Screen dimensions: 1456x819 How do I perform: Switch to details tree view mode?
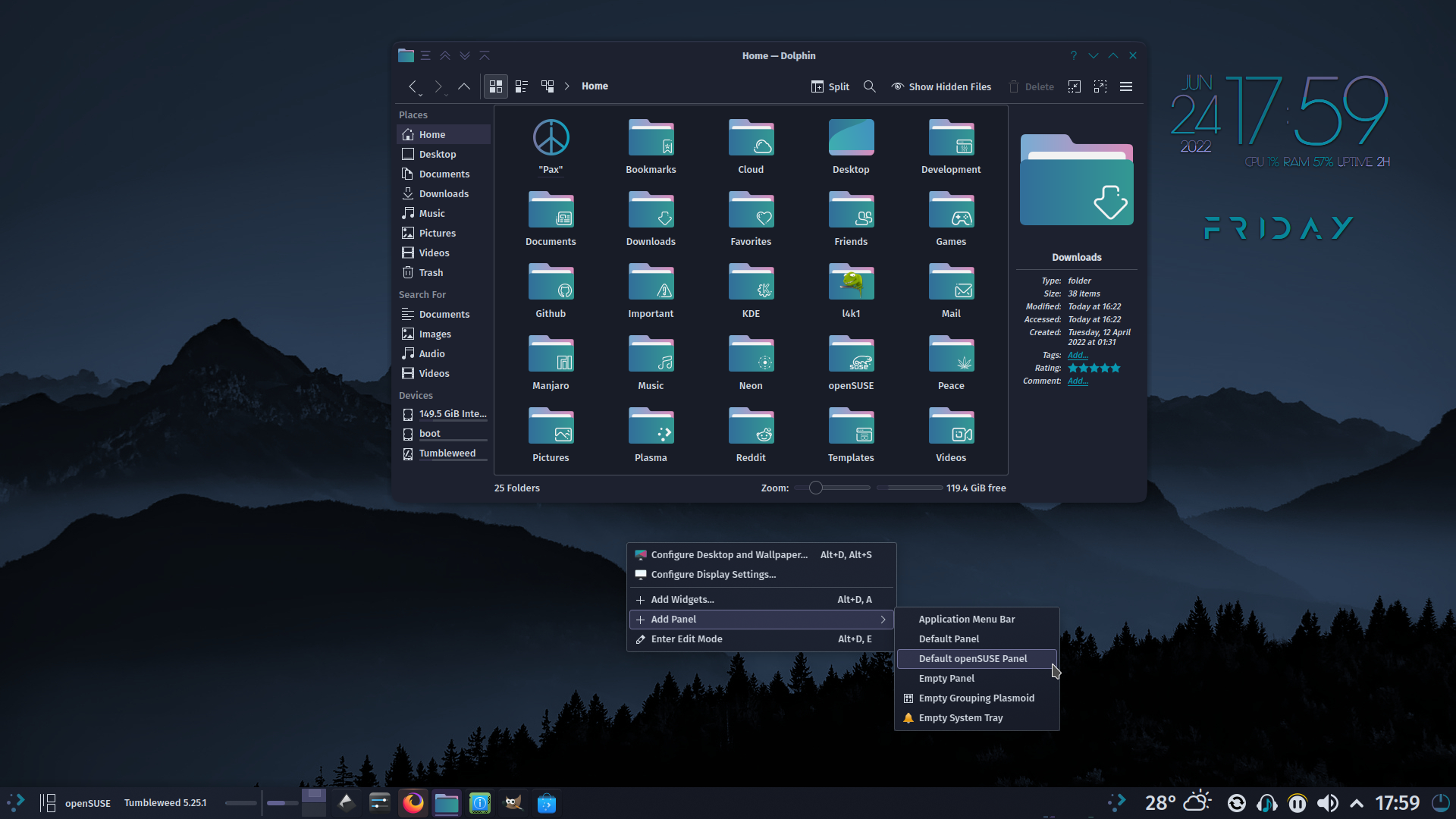pos(548,86)
